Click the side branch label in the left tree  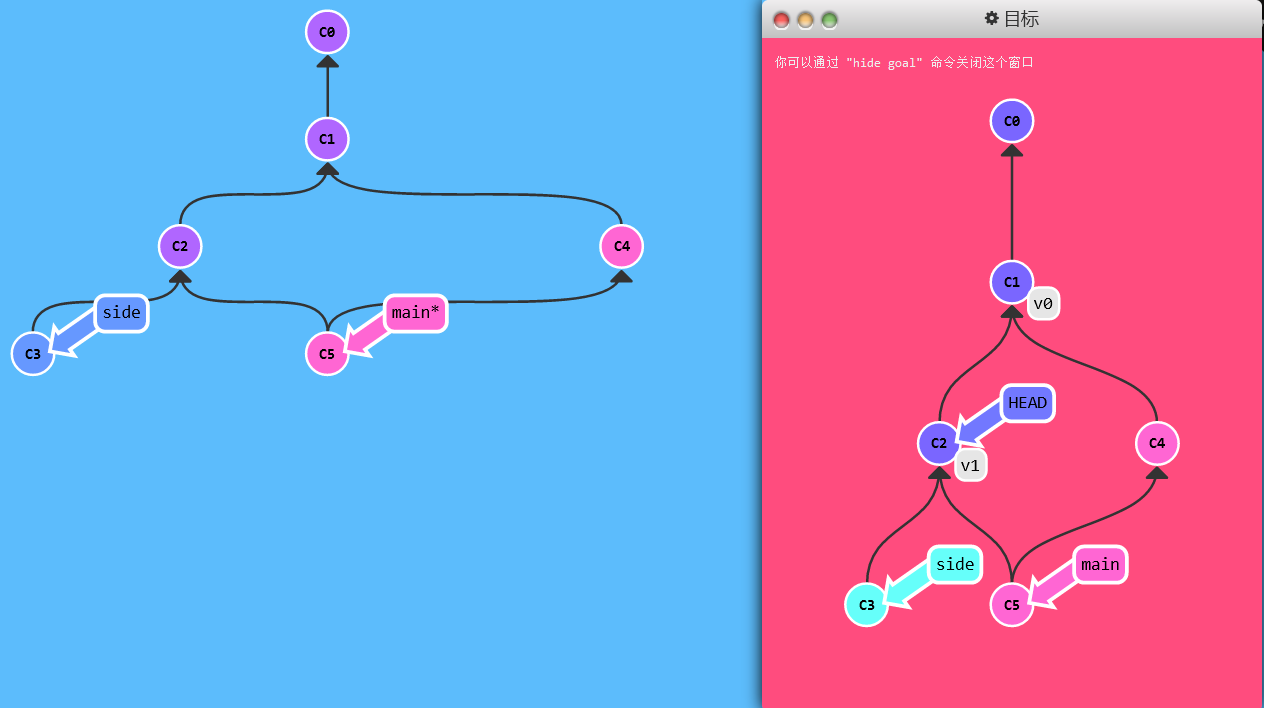click(x=122, y=313)
